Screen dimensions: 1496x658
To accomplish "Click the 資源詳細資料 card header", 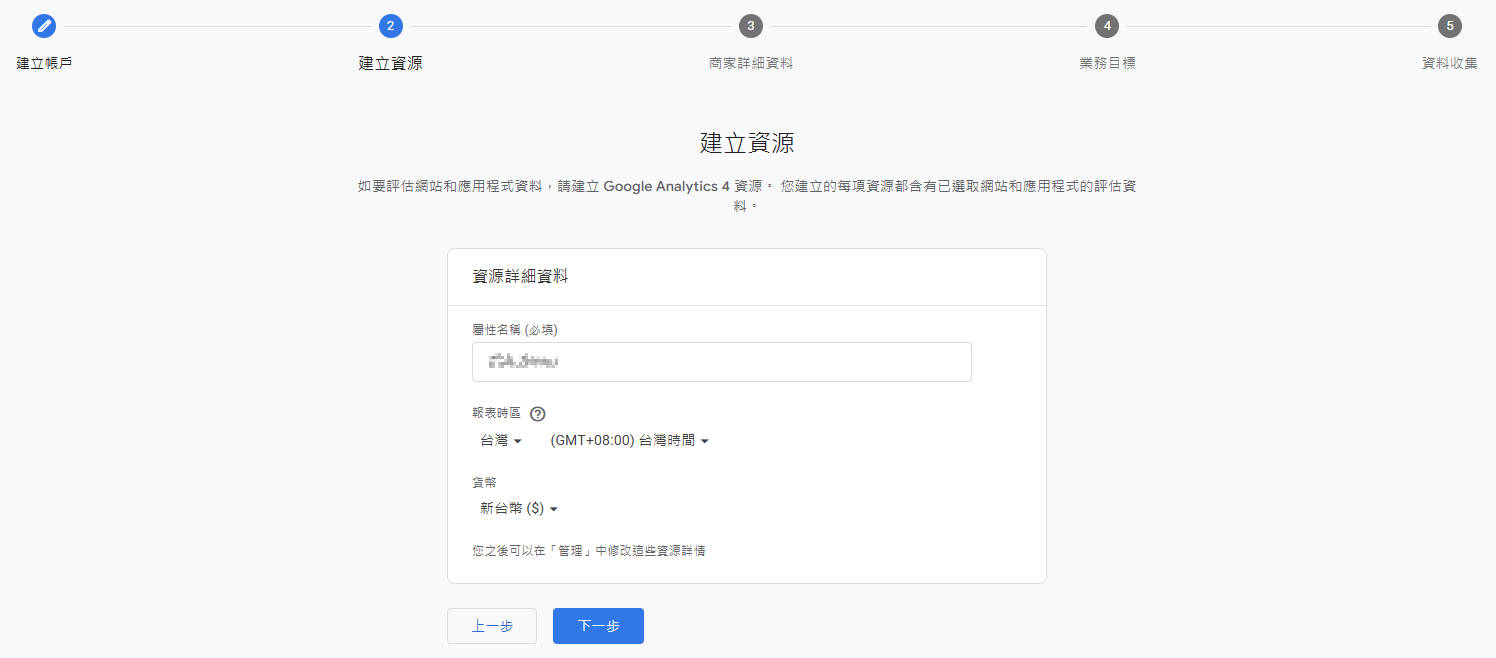I will point(520,277).
